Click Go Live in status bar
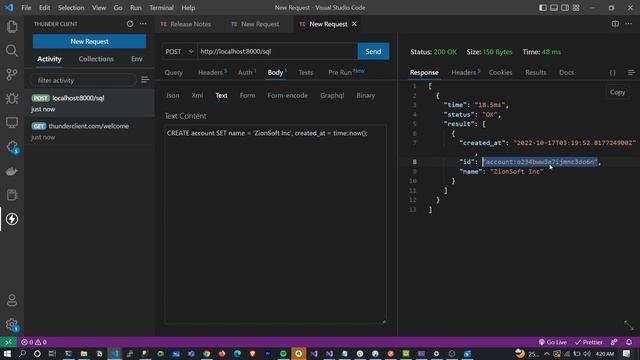 click(x=553, y=342)
